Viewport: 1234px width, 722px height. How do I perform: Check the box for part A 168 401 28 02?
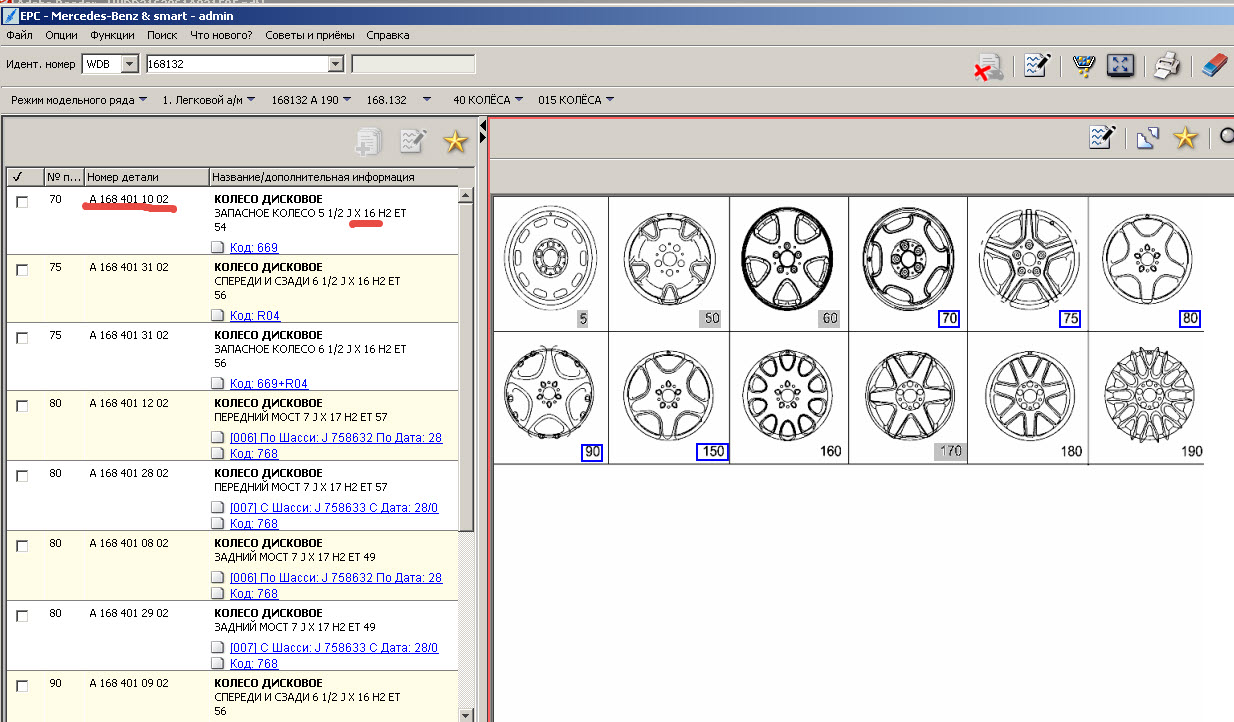(22, 475)
